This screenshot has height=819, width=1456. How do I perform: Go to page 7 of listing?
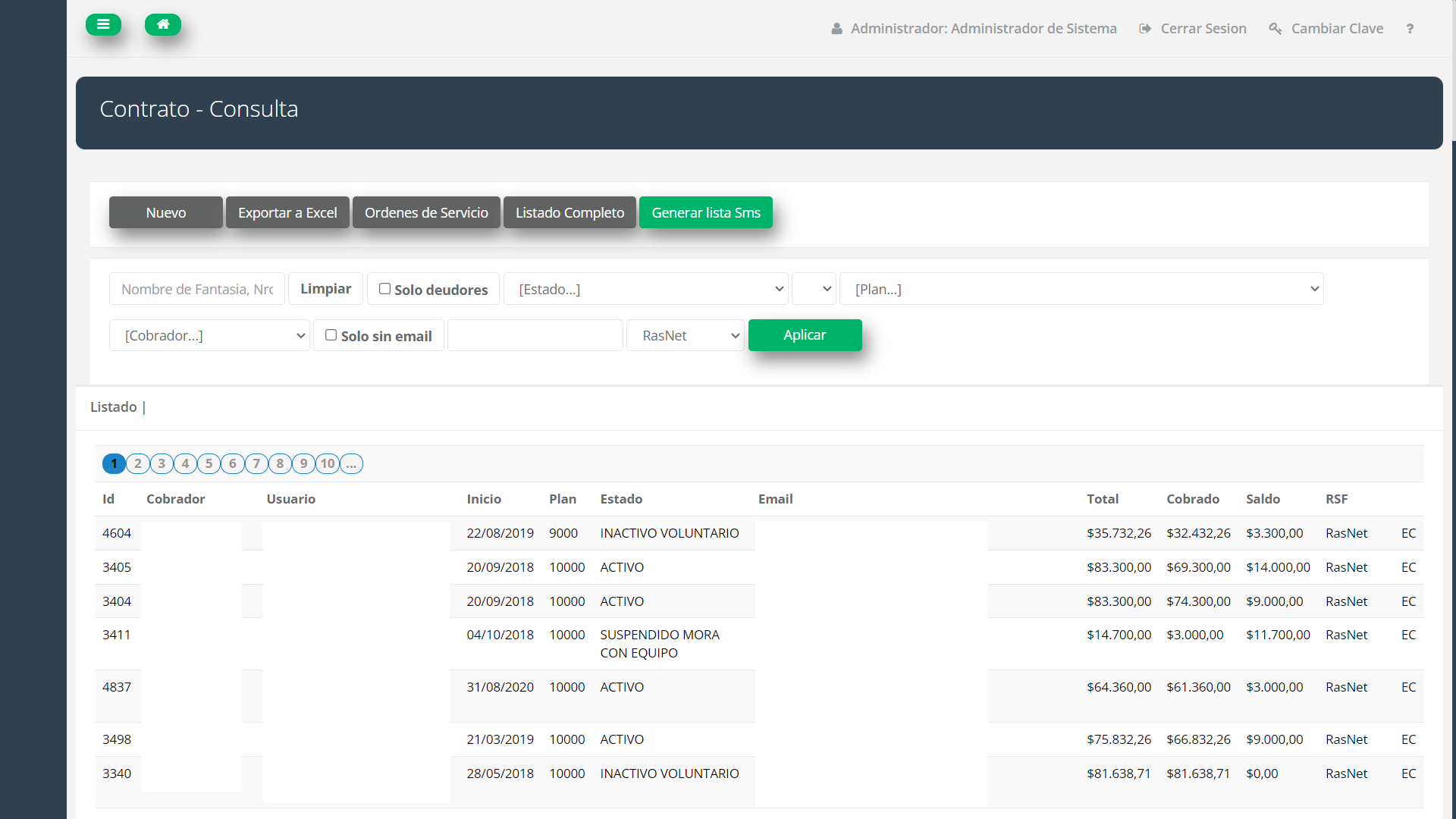click(256, 463)
